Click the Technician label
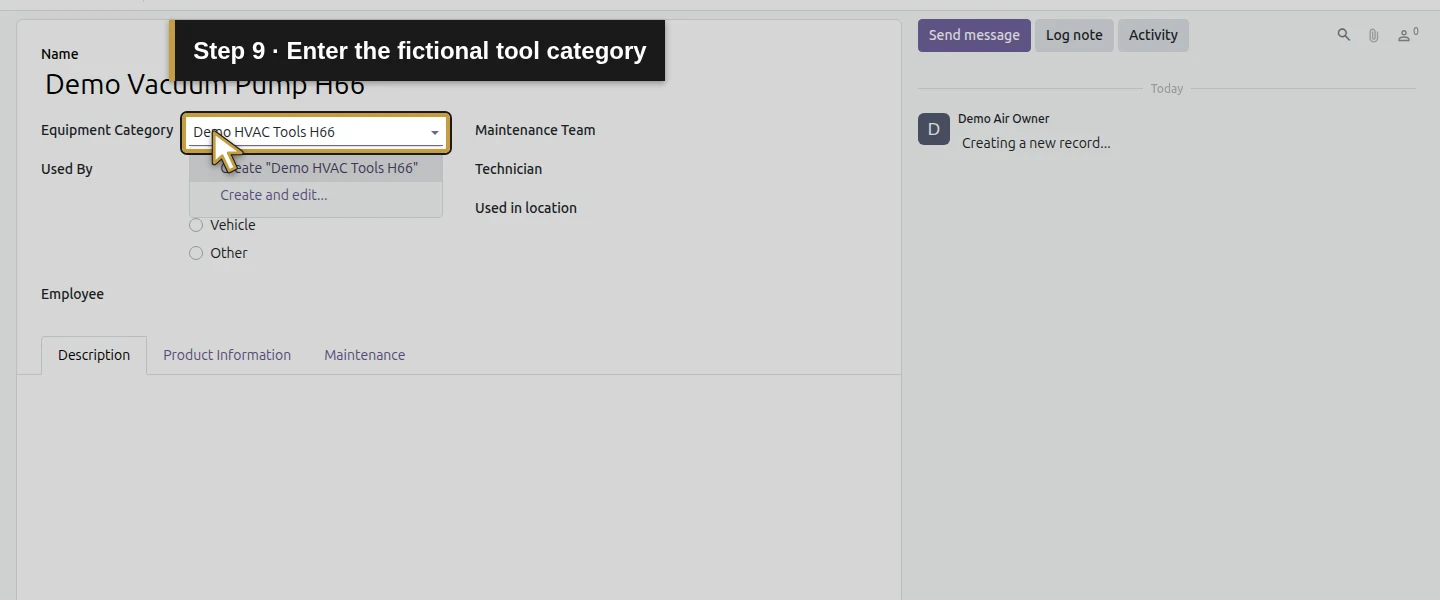Image resolution: width=1440 pixels, height=600 pixels. tap(508, 169)
